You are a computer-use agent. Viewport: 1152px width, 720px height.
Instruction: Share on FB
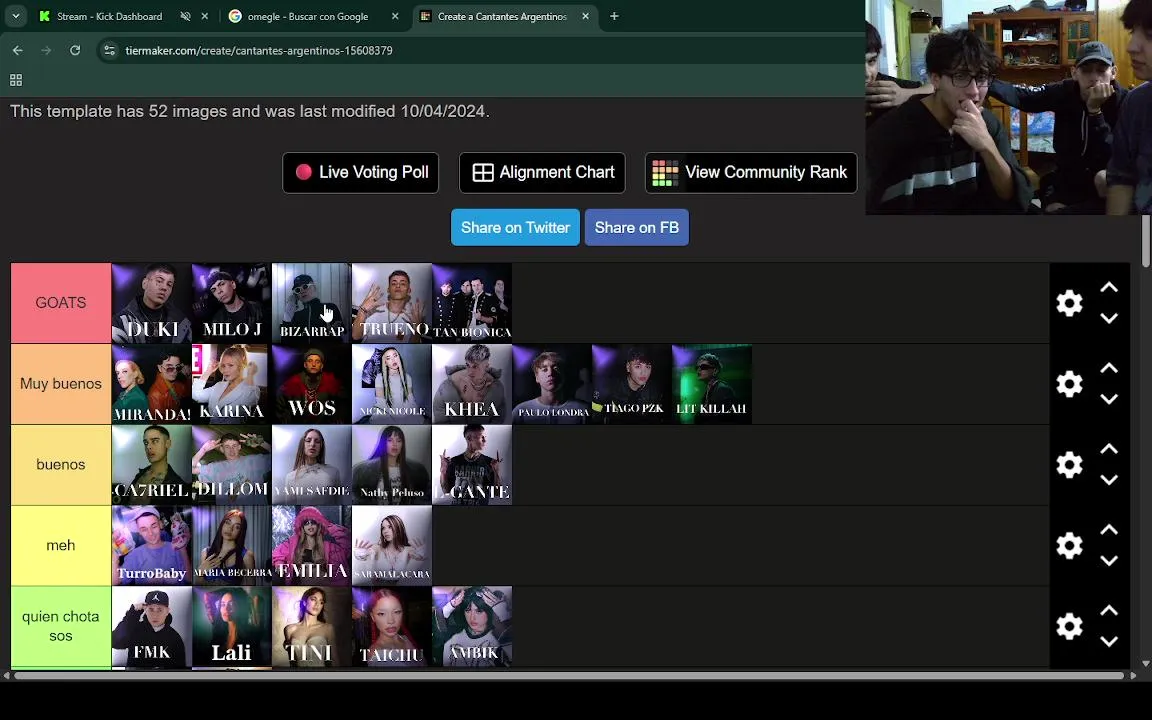coord(636,227)
